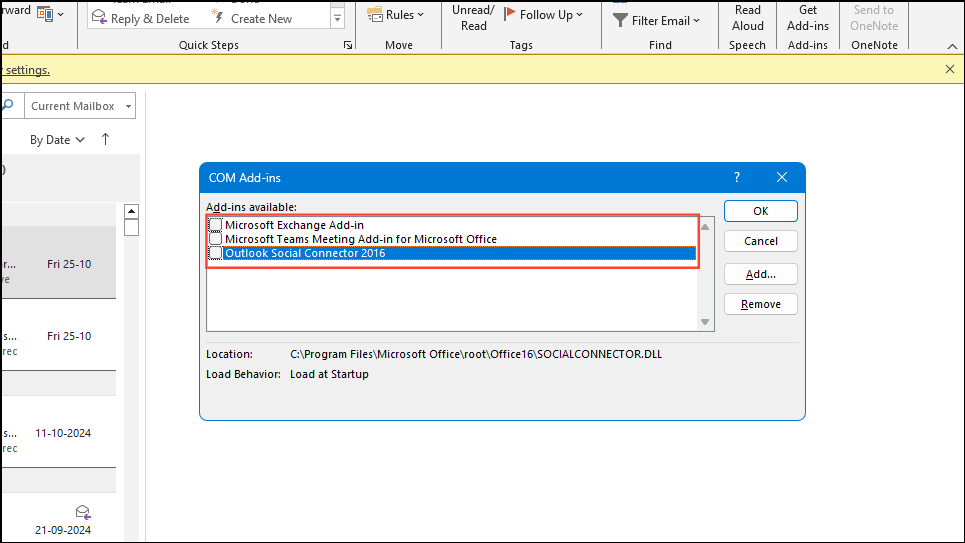Click OK in COM Add-ins dialog

click(761, 211)
